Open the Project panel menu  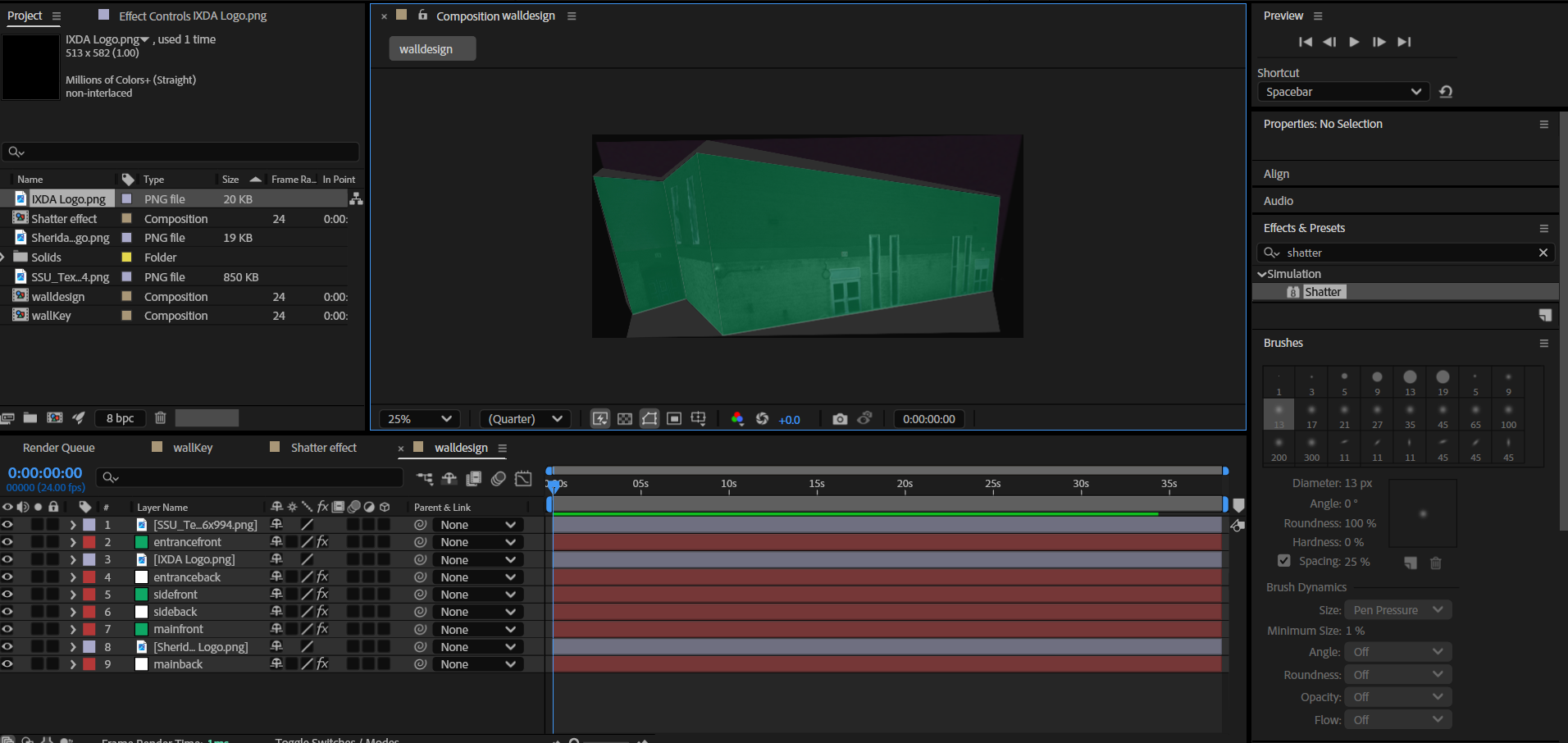coord(56,15)
